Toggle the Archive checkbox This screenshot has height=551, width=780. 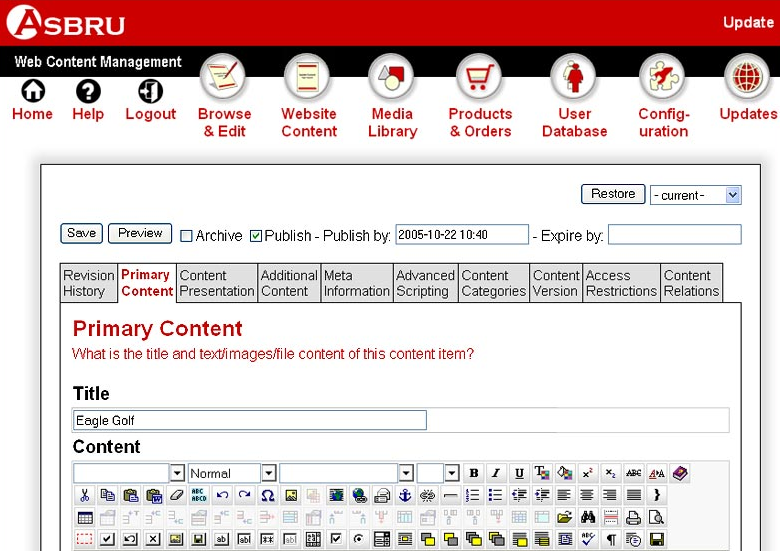pyautogui.click(x=186, y=236)
